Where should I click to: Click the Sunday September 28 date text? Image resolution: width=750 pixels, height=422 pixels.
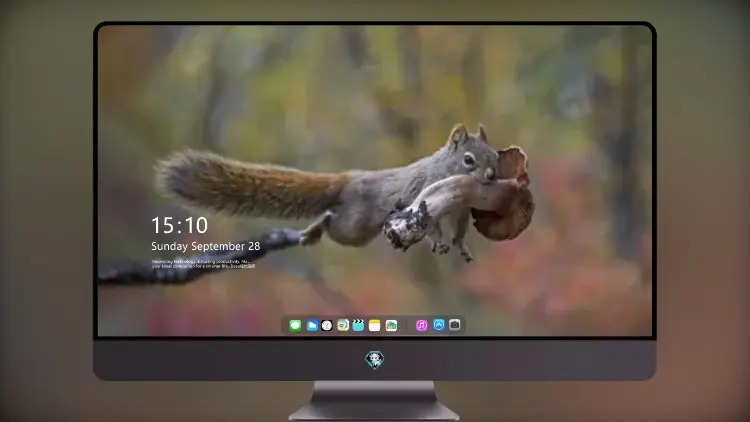click(206, 246)
